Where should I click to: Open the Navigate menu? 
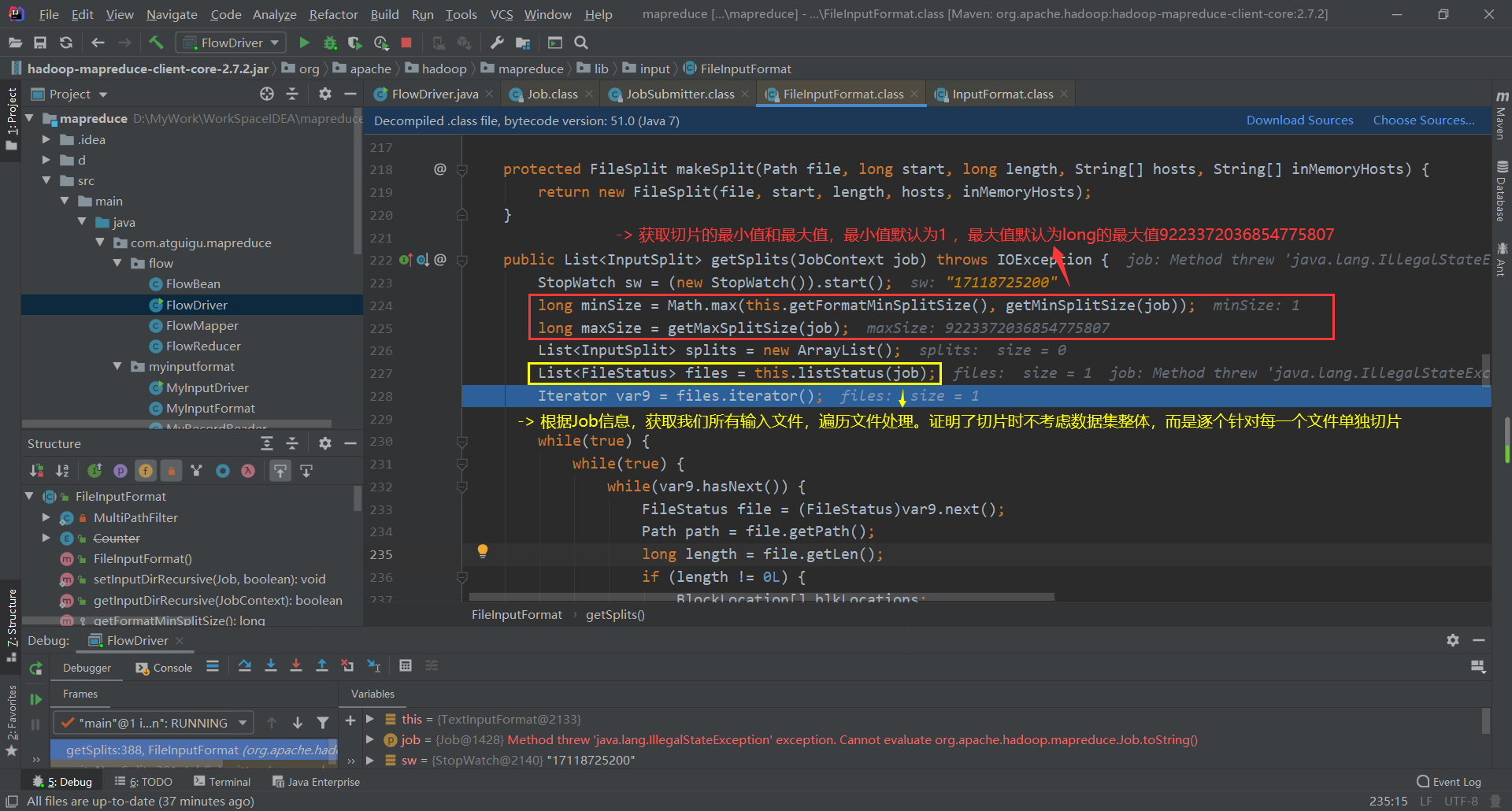pos(172,14)
